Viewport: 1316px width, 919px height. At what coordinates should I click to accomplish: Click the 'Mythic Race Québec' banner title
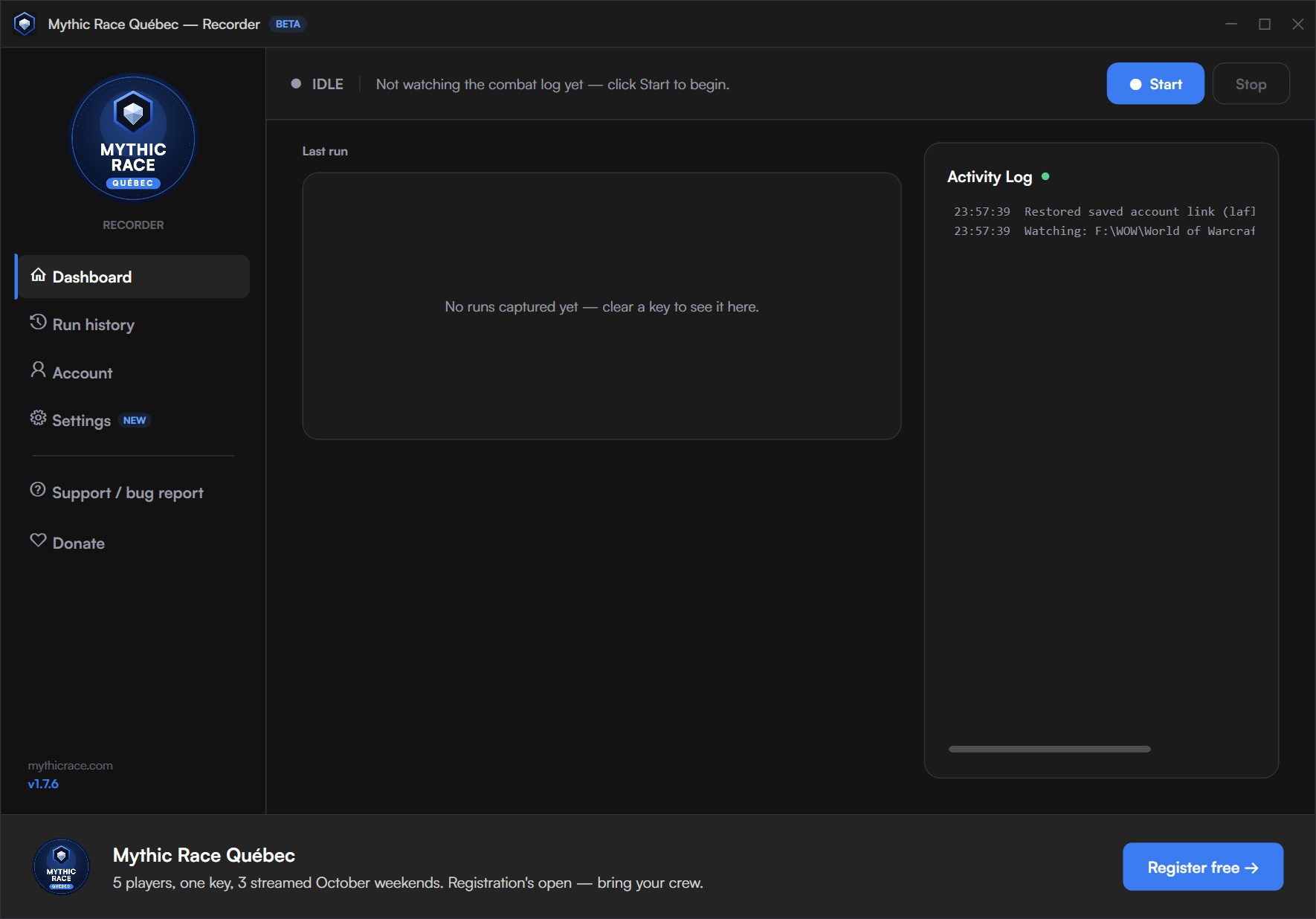coord(204,855)
